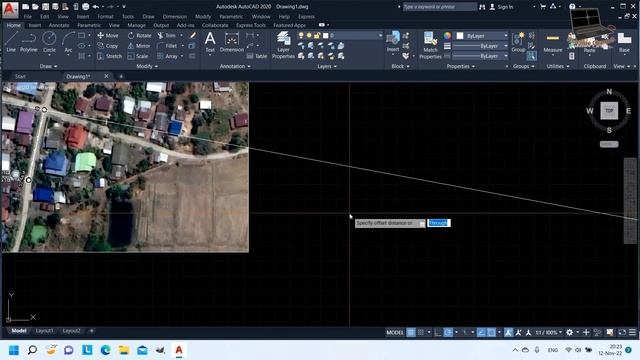
Task: Click the Table tool
Action: (x=257, y=56)
